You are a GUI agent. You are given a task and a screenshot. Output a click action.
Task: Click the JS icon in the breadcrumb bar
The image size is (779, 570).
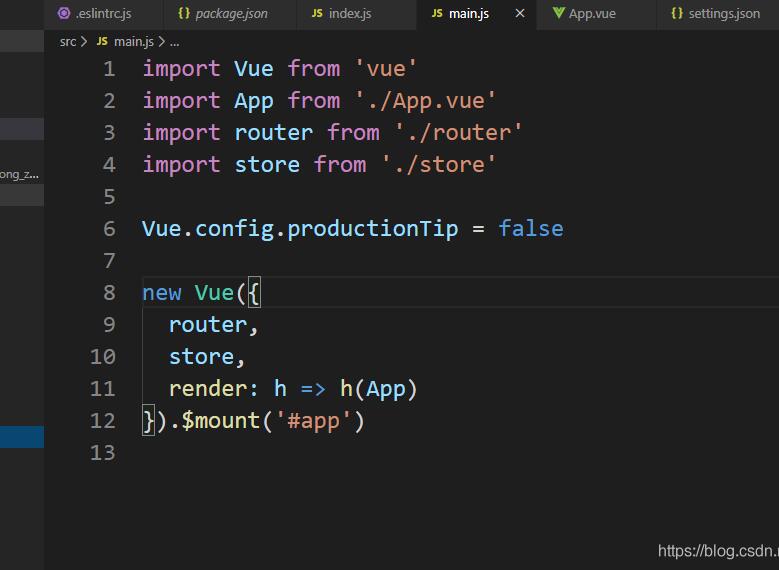pos(103,42)
